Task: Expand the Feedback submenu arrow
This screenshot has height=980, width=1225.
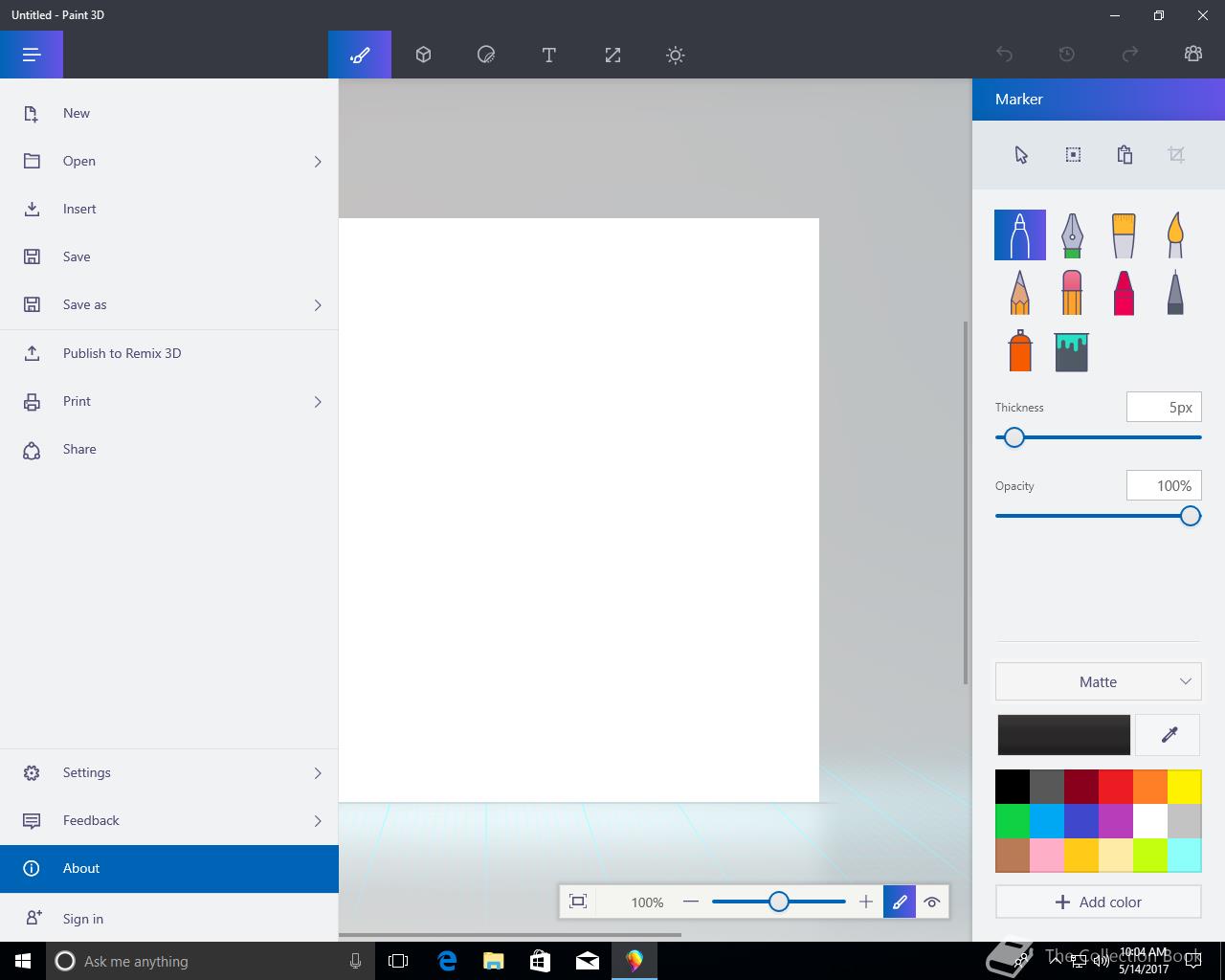Action: click(x=318, y=821)
